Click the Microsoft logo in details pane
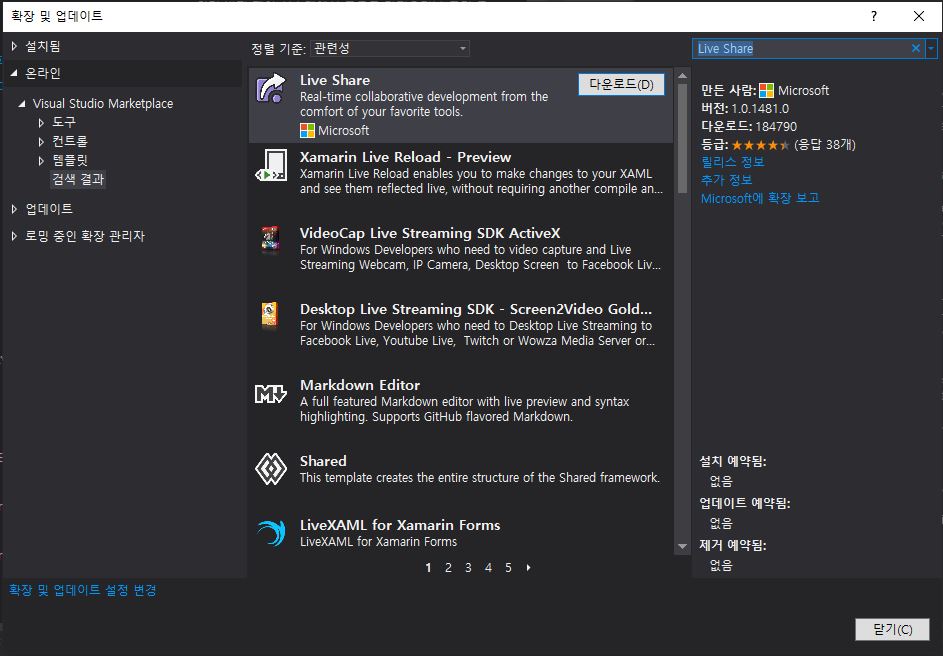 coord(766,91)
